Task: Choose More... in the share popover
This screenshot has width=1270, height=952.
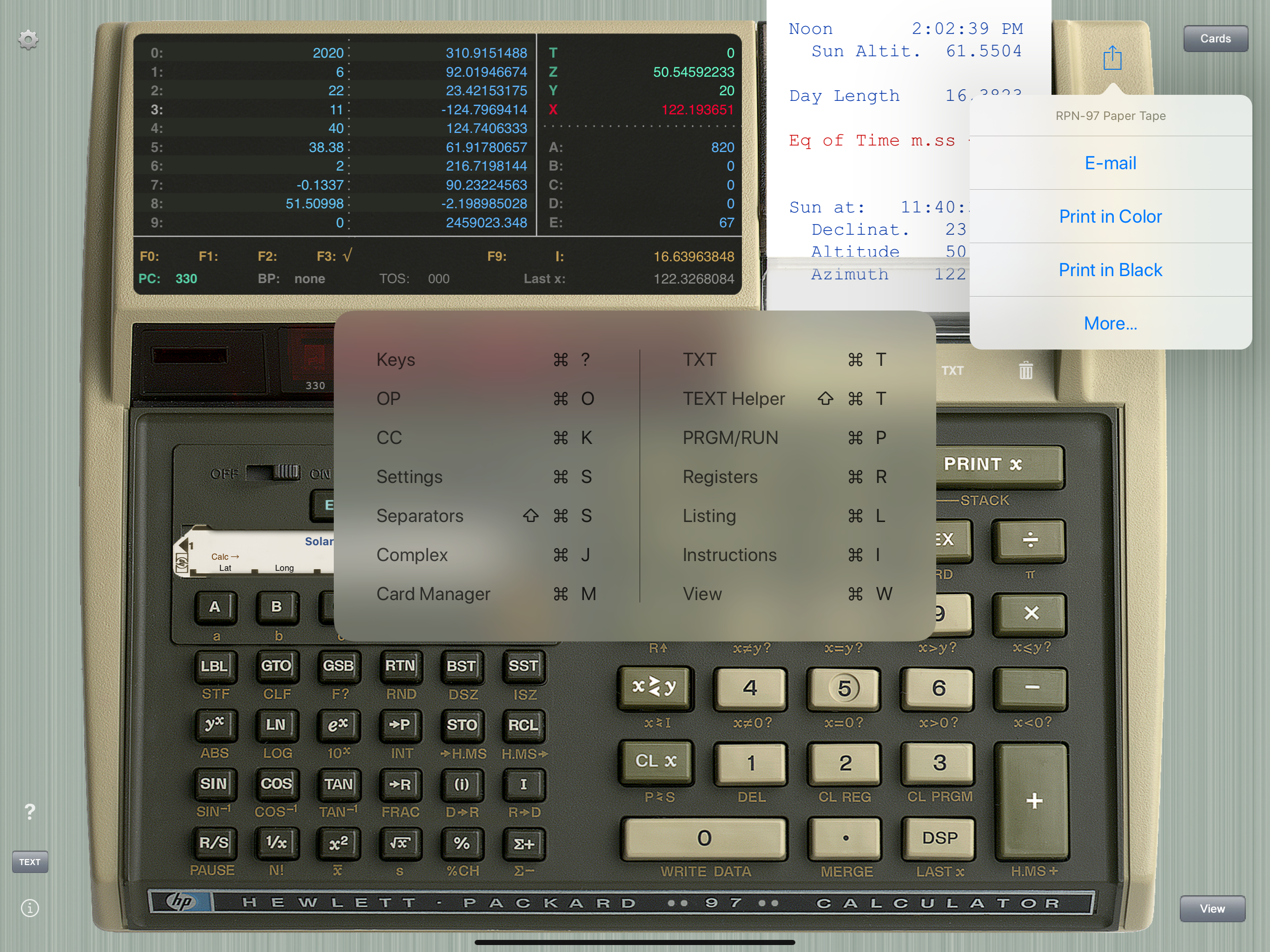Action: [x=1110, y=323]
